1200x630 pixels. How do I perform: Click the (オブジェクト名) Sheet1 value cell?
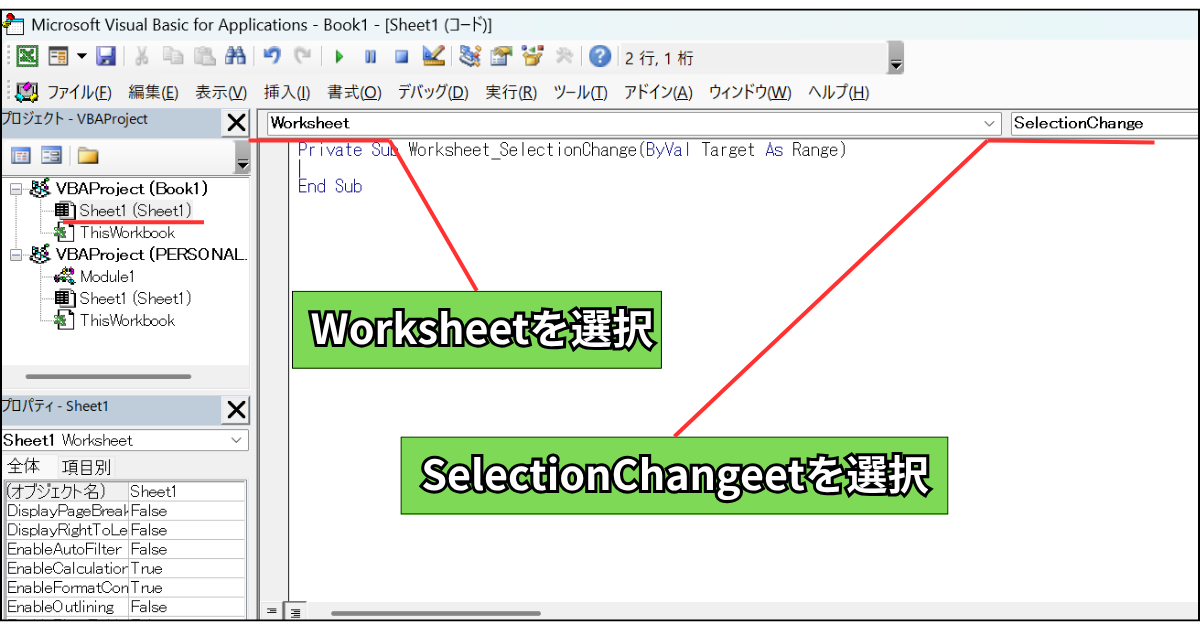pos(186,491)
